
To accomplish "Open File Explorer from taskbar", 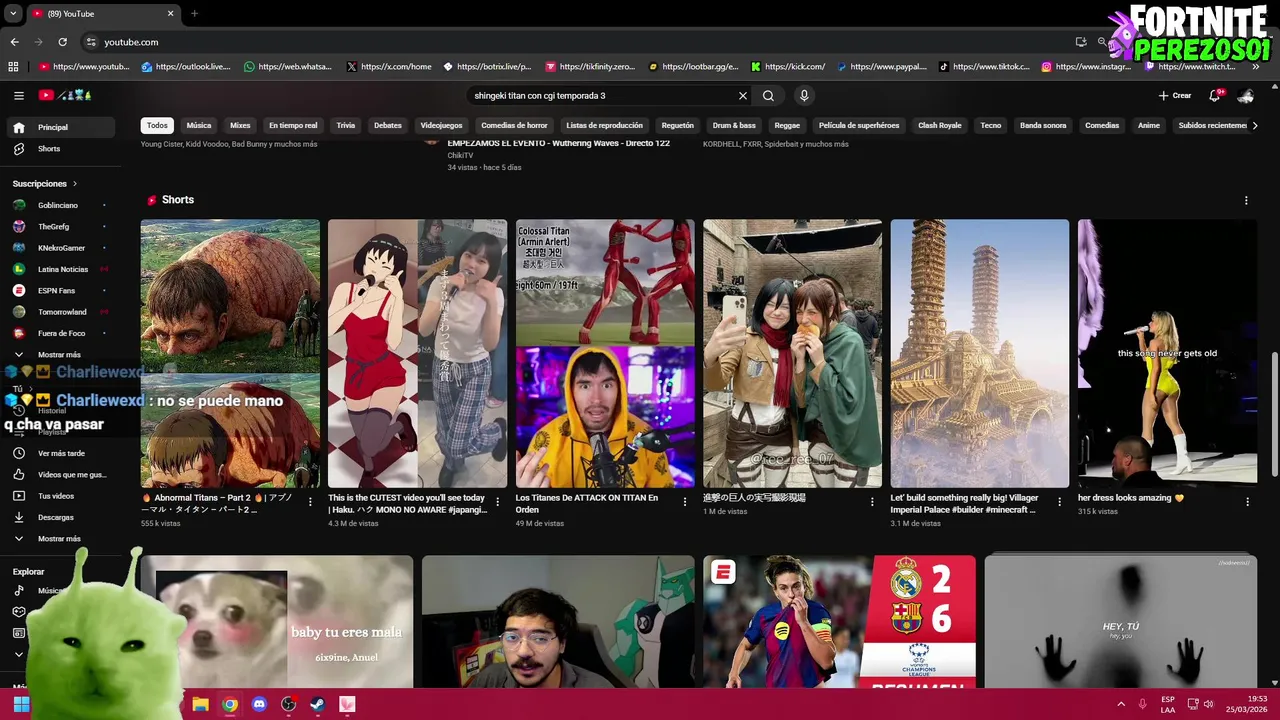I will pos(201,704).
